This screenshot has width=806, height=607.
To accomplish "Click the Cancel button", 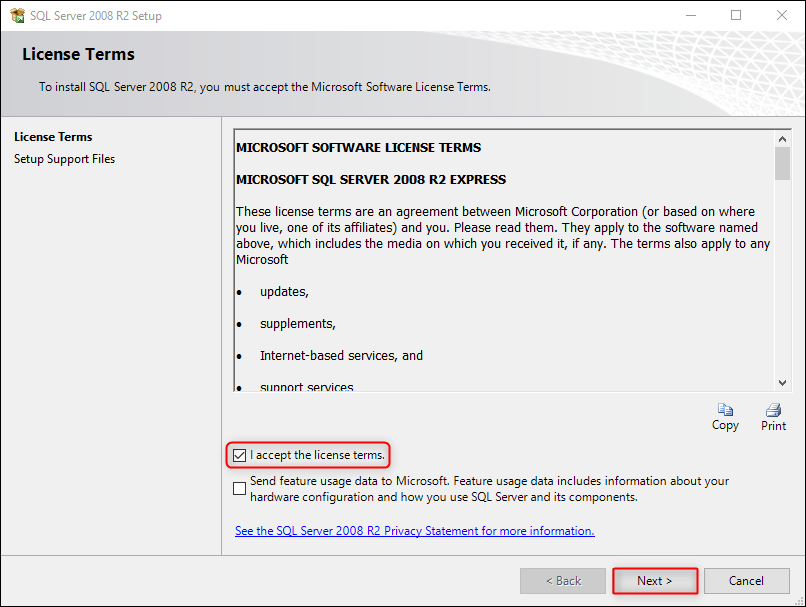I will click(x=746, y=581).
